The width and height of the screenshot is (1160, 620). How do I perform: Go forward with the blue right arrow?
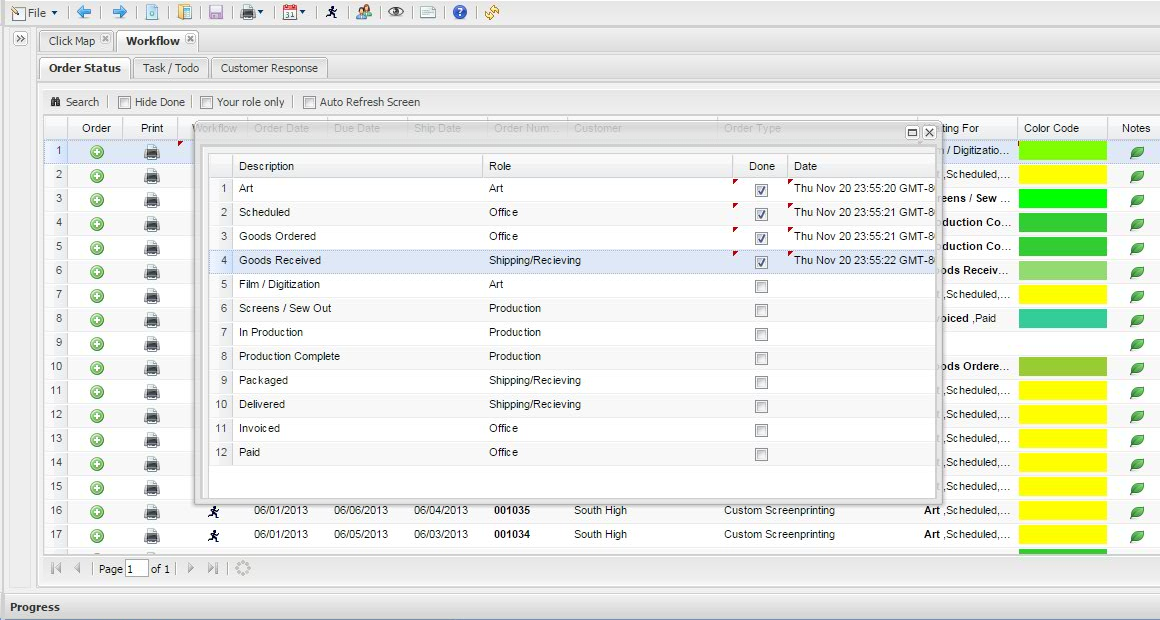119,12
